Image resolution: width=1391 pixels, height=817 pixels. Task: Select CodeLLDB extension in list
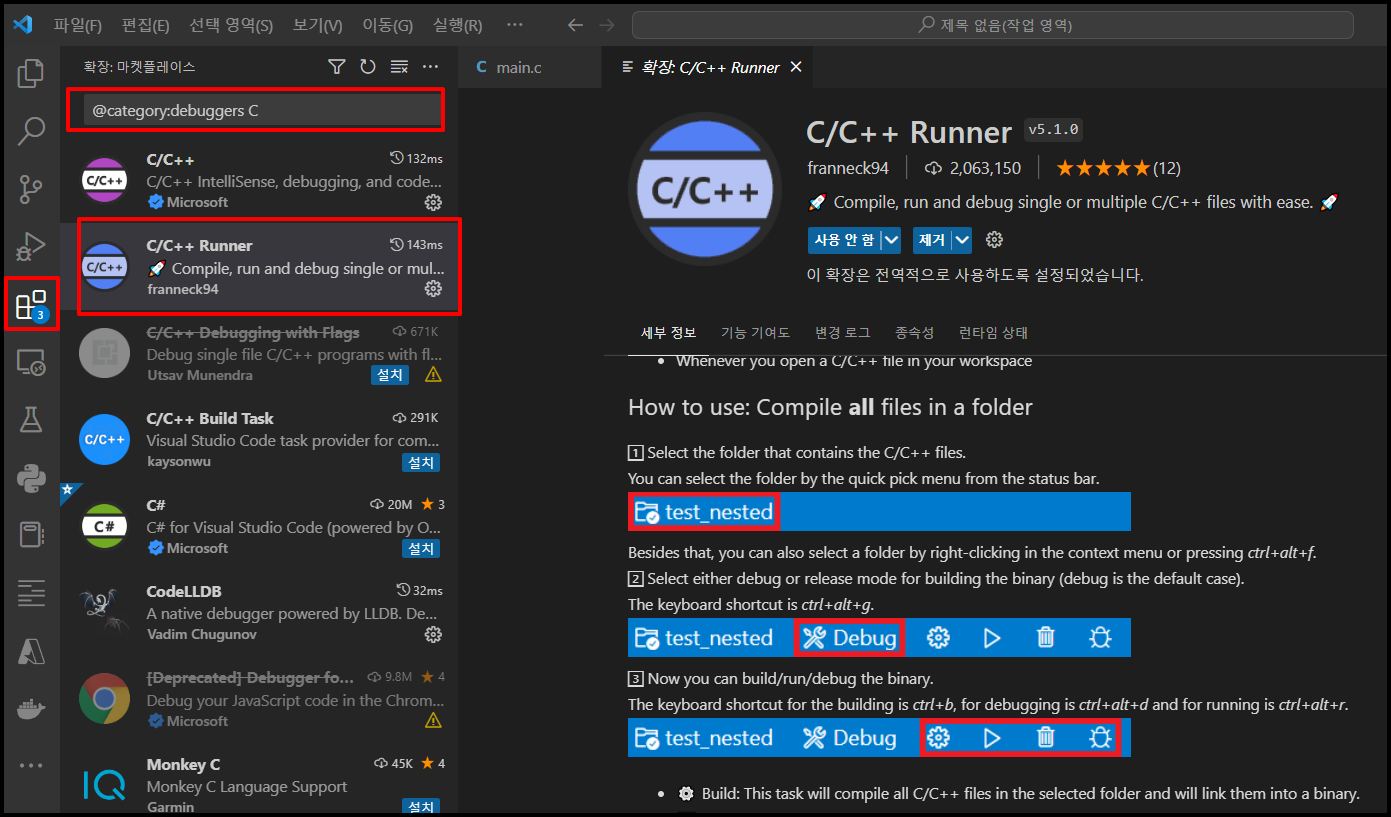pyautogui.click(x=260, y=613)
